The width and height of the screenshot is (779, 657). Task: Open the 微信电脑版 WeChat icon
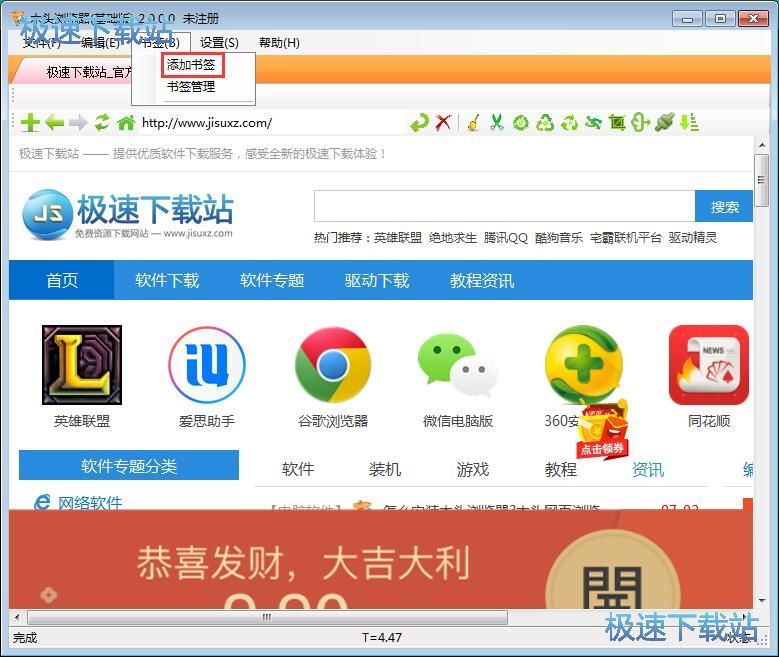tap(458, 363)
